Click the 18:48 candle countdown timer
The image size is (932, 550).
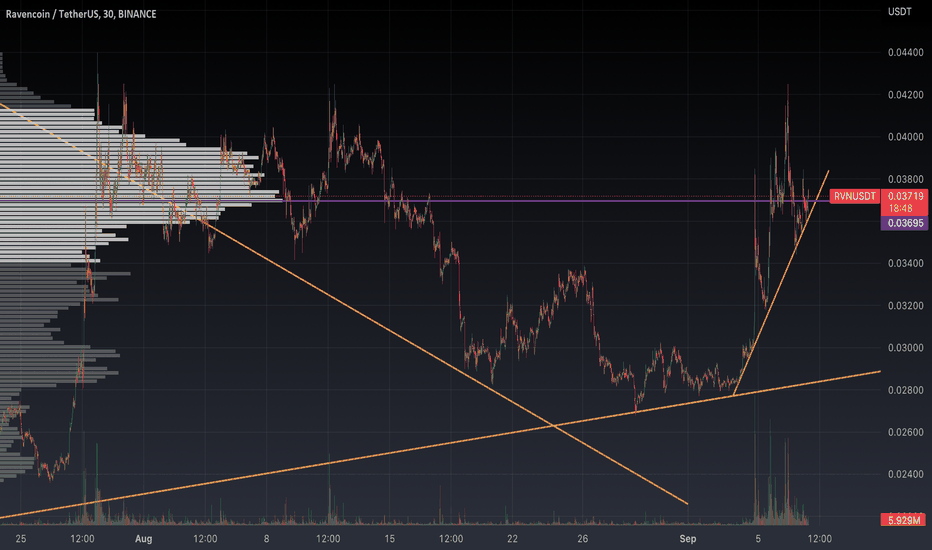coord(900,208)
